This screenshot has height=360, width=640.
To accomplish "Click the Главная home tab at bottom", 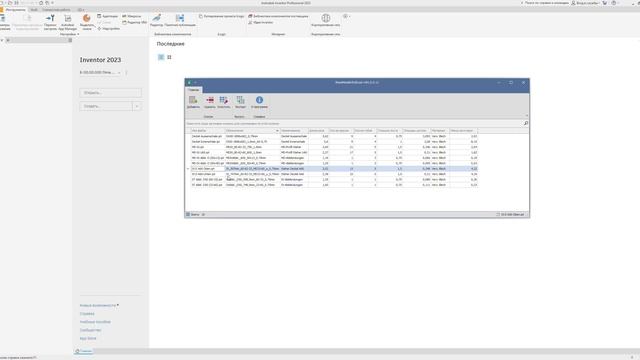I will 84,351.
